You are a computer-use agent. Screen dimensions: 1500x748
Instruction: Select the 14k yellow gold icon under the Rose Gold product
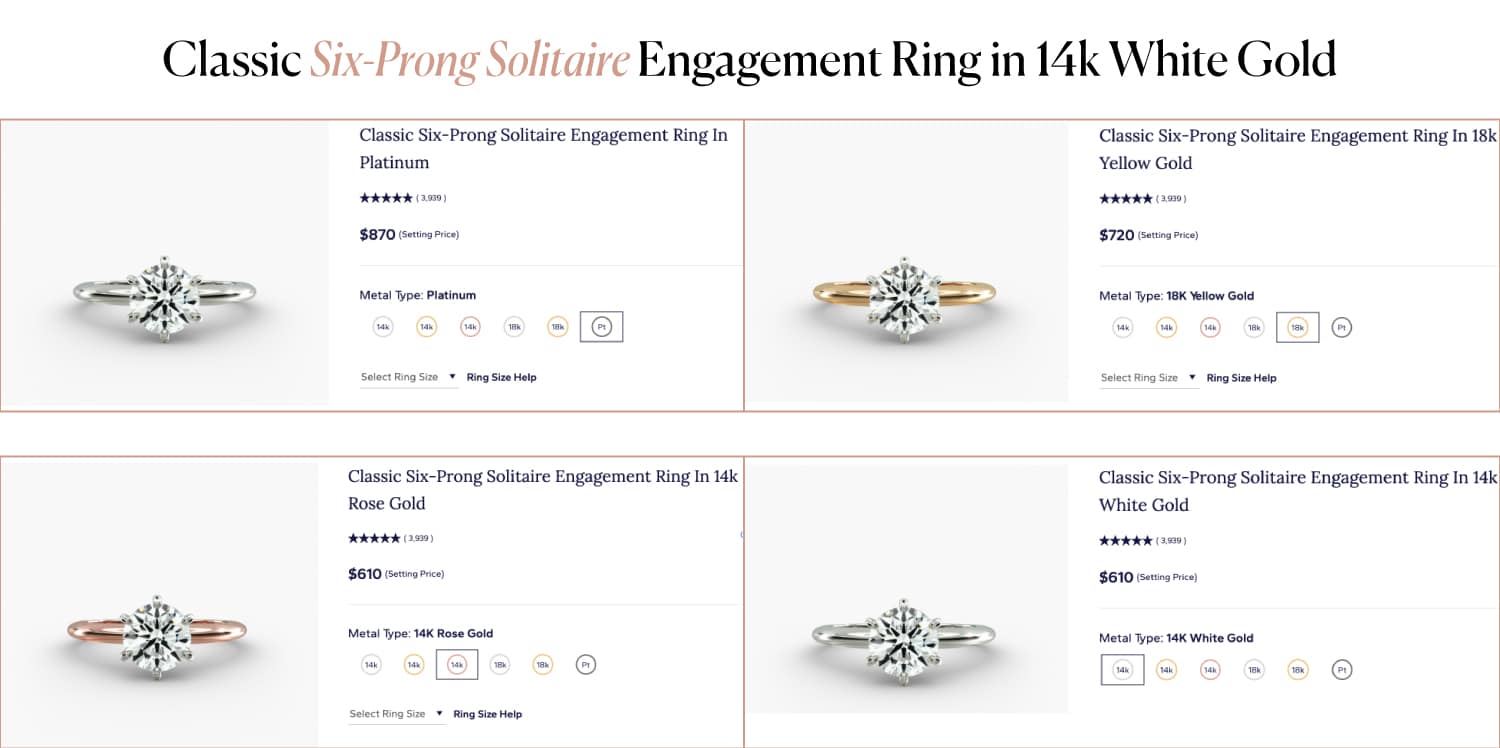tap(413, 664)
